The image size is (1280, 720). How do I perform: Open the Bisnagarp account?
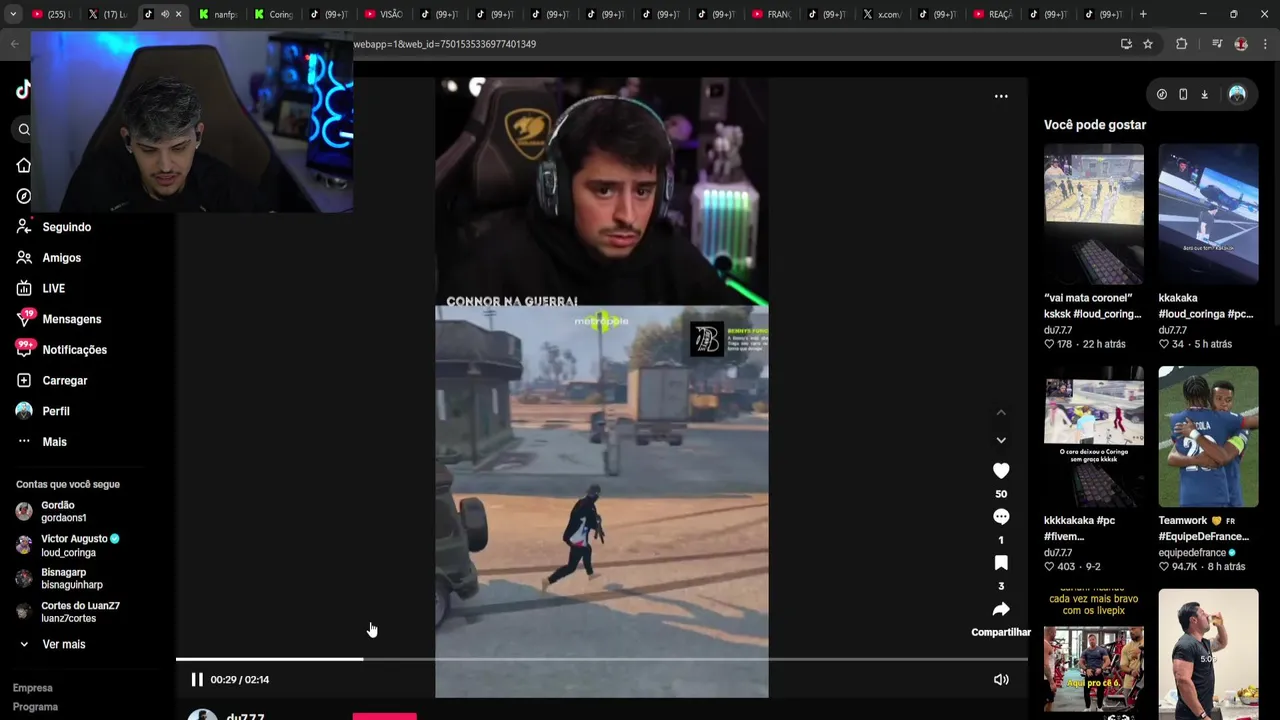59,578
